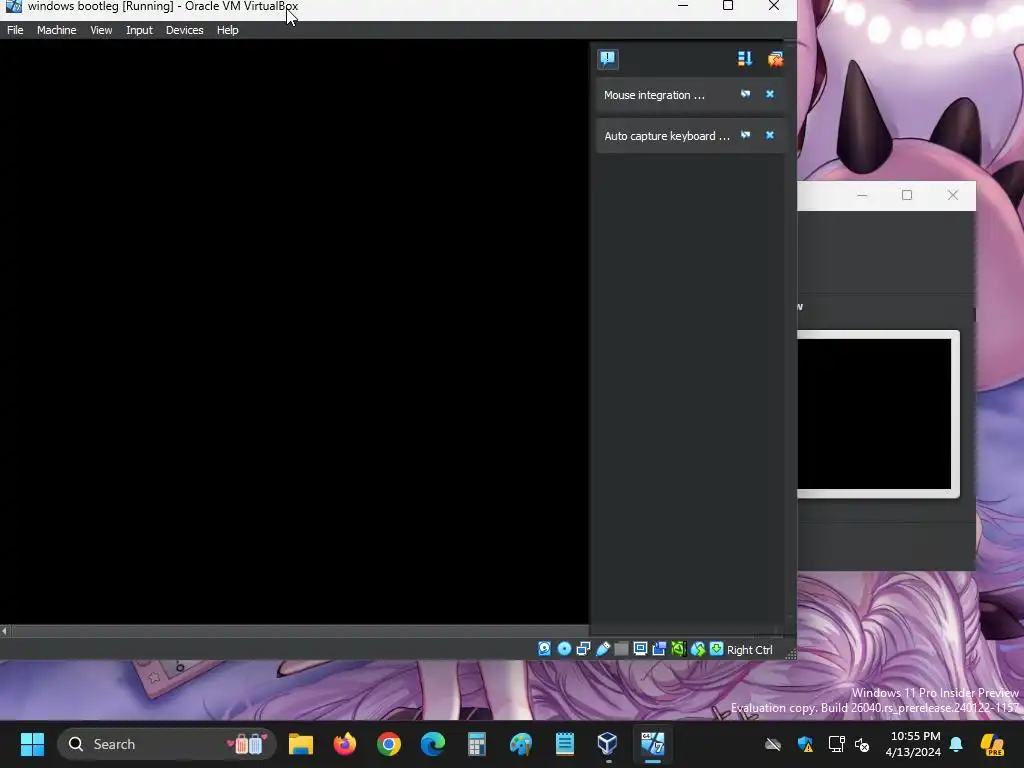Open File Explorer from the taskbar
Screen dimensions: 1024x768
[301, 744]
